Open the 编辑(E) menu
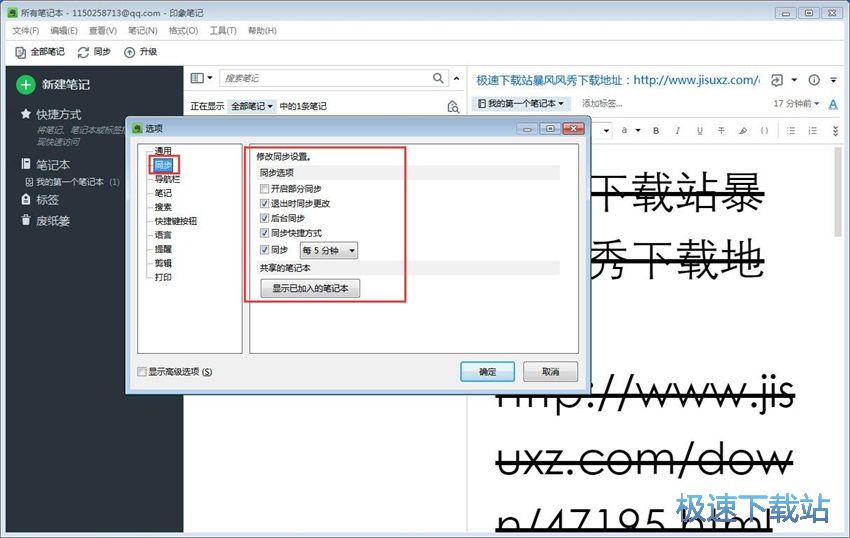The image size is (850, 538). pyautogui.click(x=63, y=30)
